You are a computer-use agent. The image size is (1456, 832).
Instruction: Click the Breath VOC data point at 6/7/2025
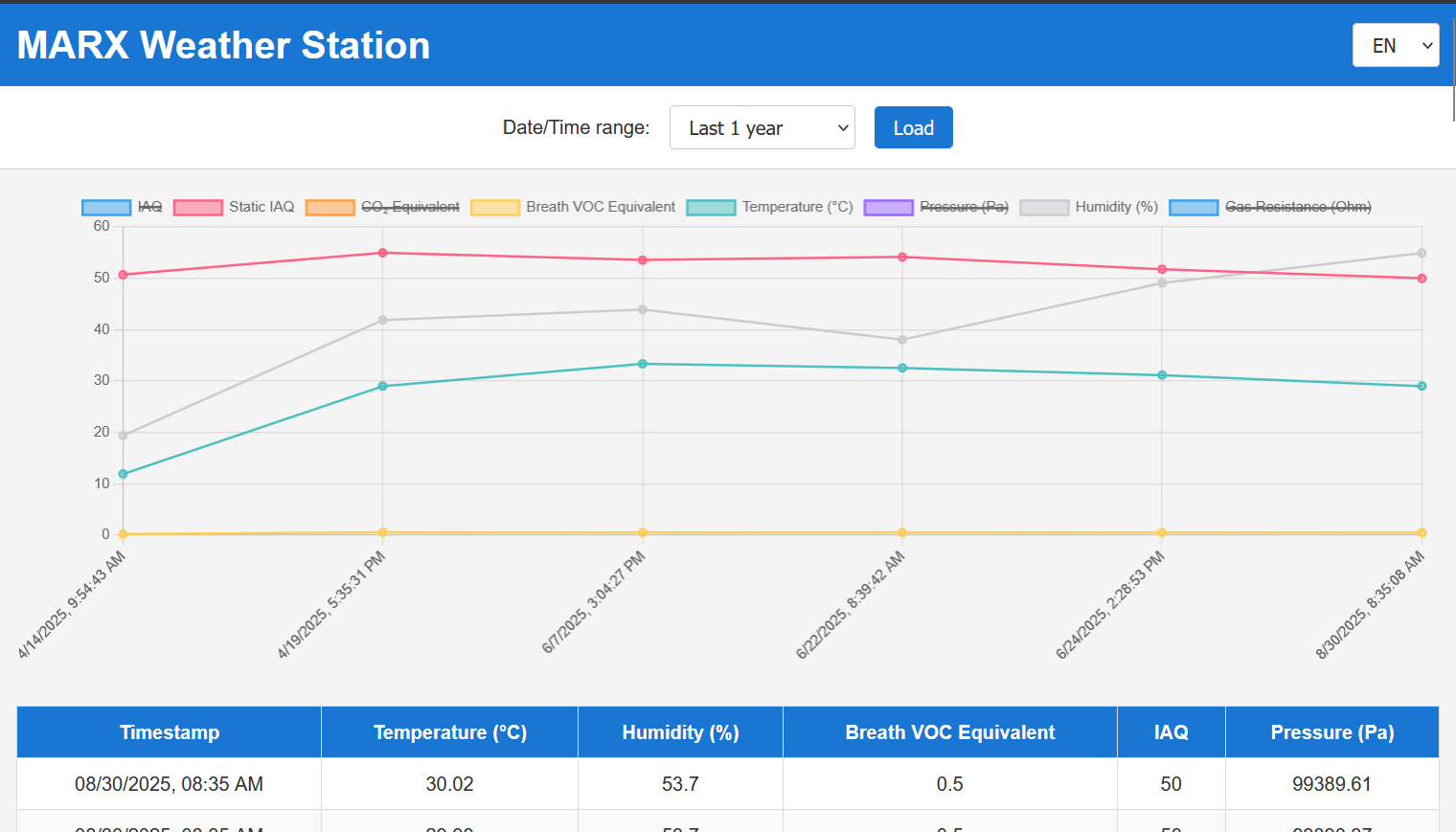pos(643,532)
